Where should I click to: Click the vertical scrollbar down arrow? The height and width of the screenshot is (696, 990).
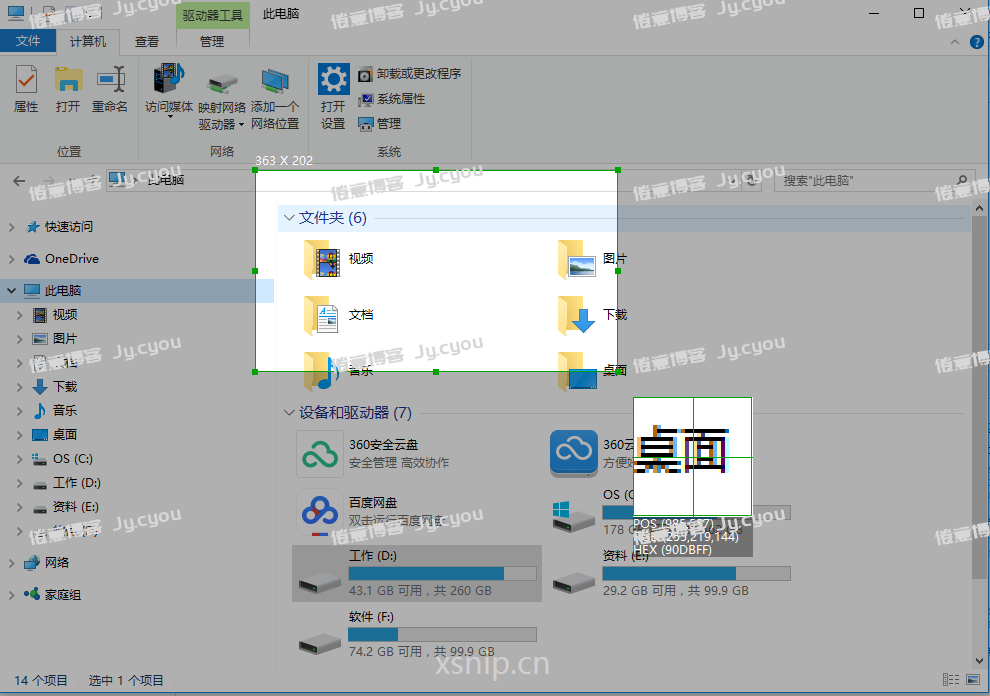point(979,661)
